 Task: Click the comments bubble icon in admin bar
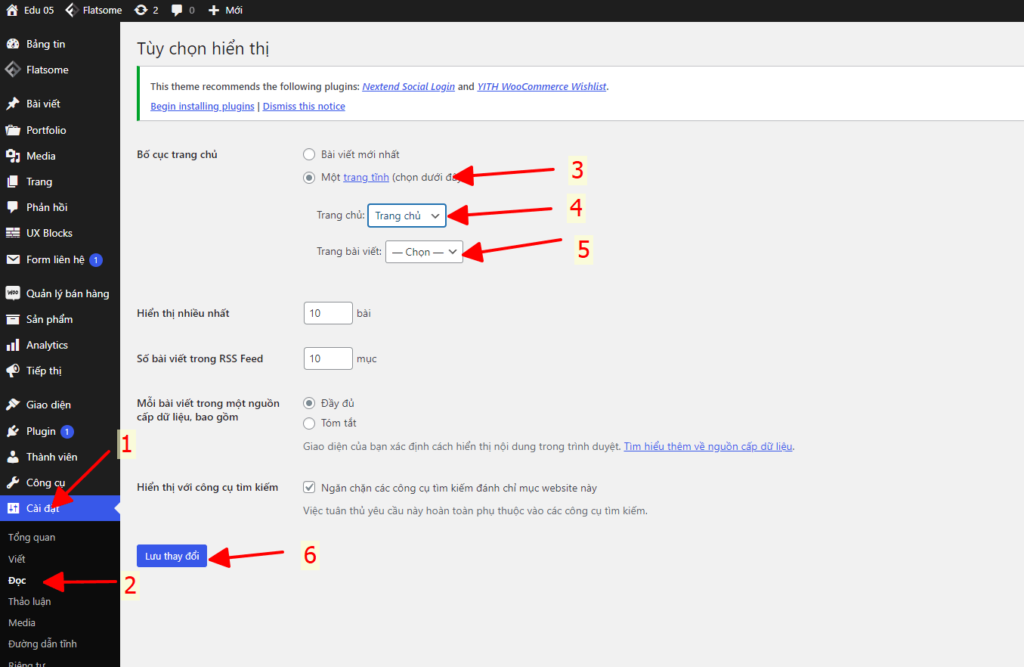click(177, 10)
